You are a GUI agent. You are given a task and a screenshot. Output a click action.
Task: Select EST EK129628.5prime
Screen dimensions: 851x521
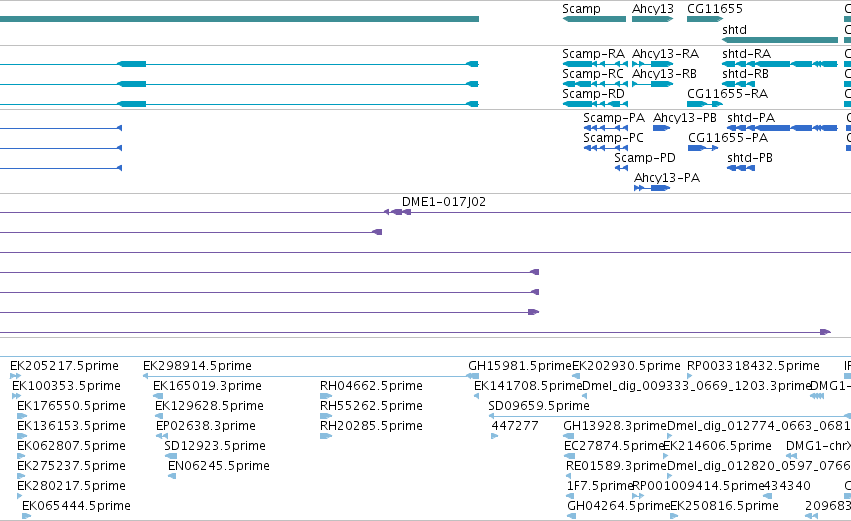[x=209, y=406]
